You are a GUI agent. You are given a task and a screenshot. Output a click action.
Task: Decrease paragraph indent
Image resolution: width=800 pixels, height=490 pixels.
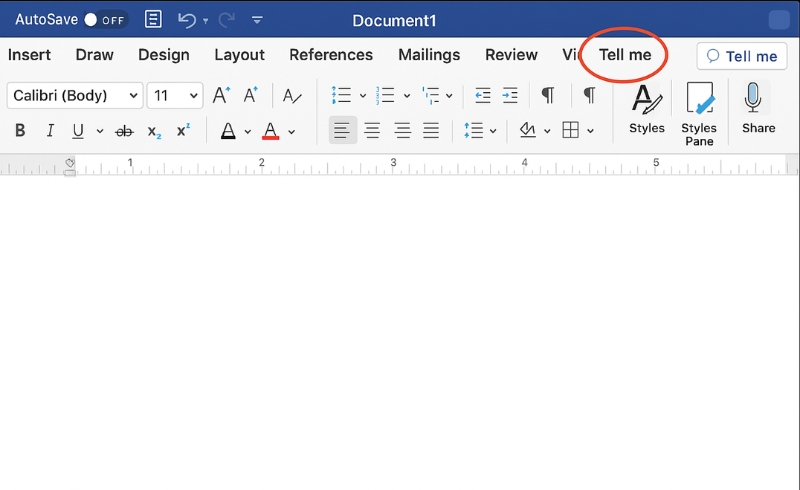click(x=483, y=95)
